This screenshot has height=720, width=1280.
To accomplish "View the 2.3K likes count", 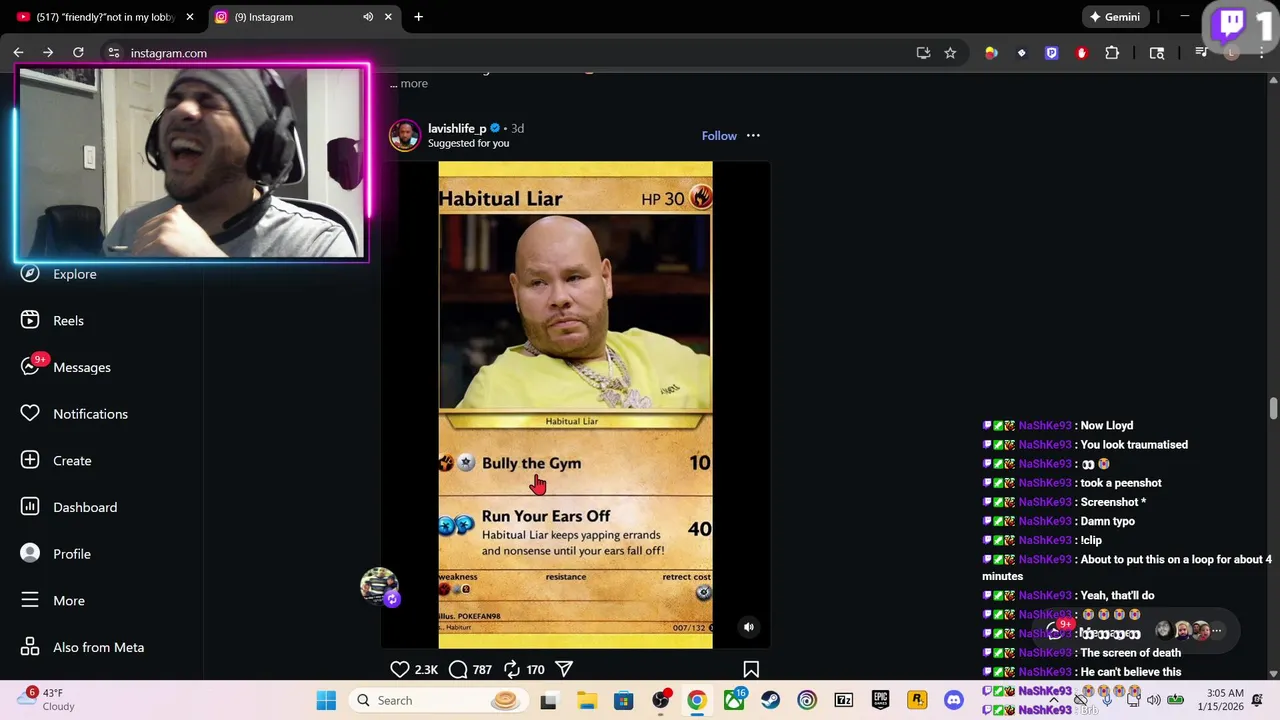I will [x=426, y=670].
